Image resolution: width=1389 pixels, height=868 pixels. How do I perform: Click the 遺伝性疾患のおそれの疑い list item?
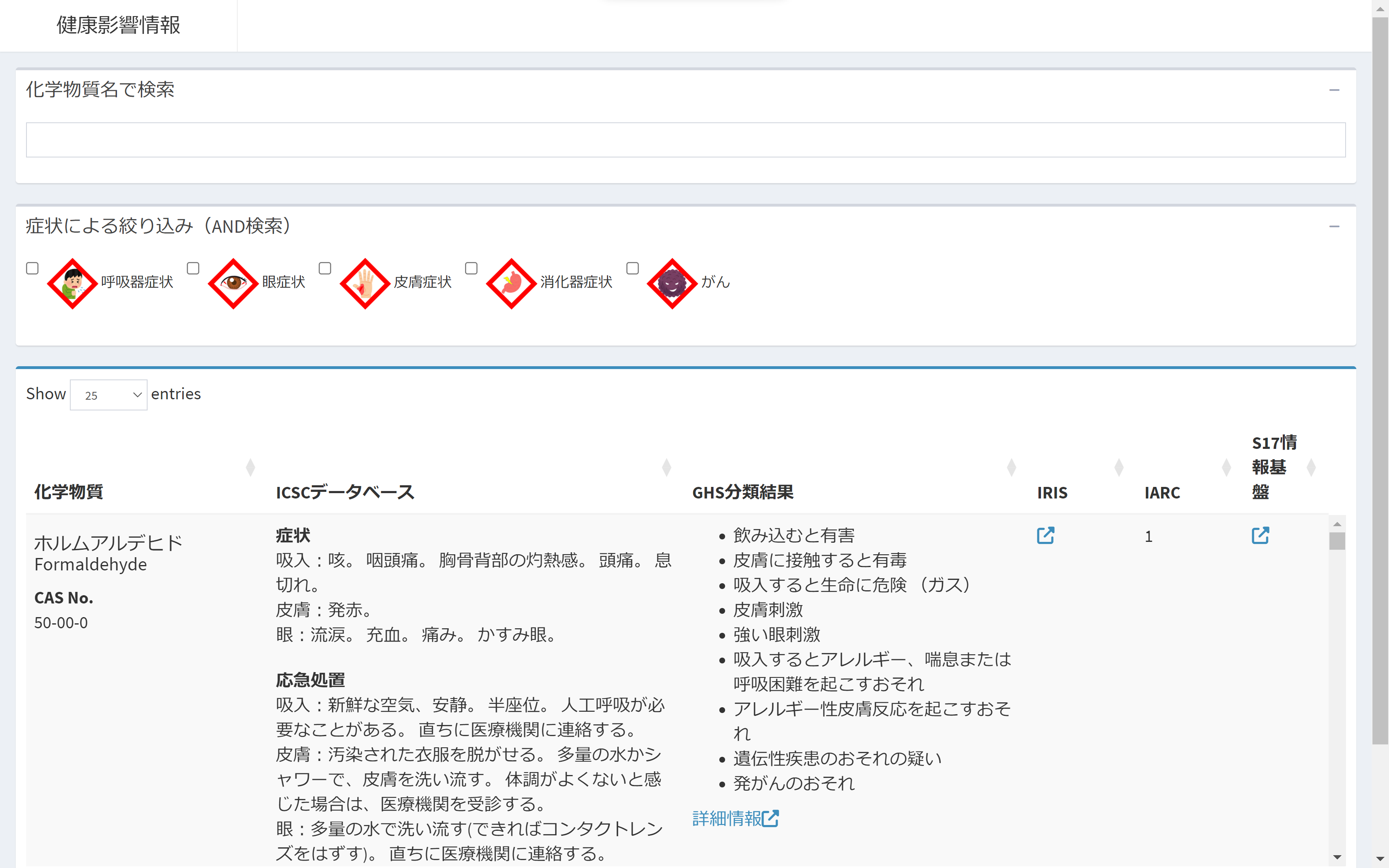(x=837, y=759)
